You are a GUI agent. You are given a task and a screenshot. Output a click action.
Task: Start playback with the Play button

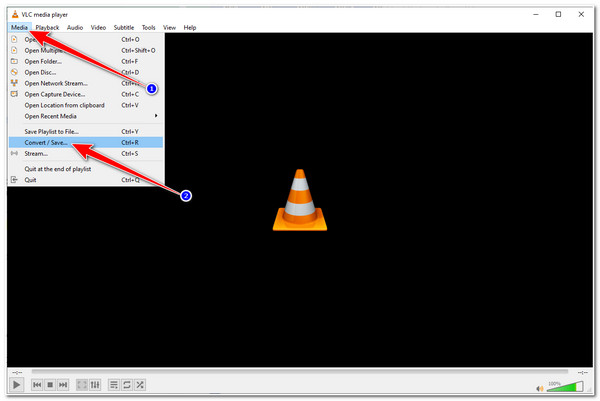coord(16,385)
